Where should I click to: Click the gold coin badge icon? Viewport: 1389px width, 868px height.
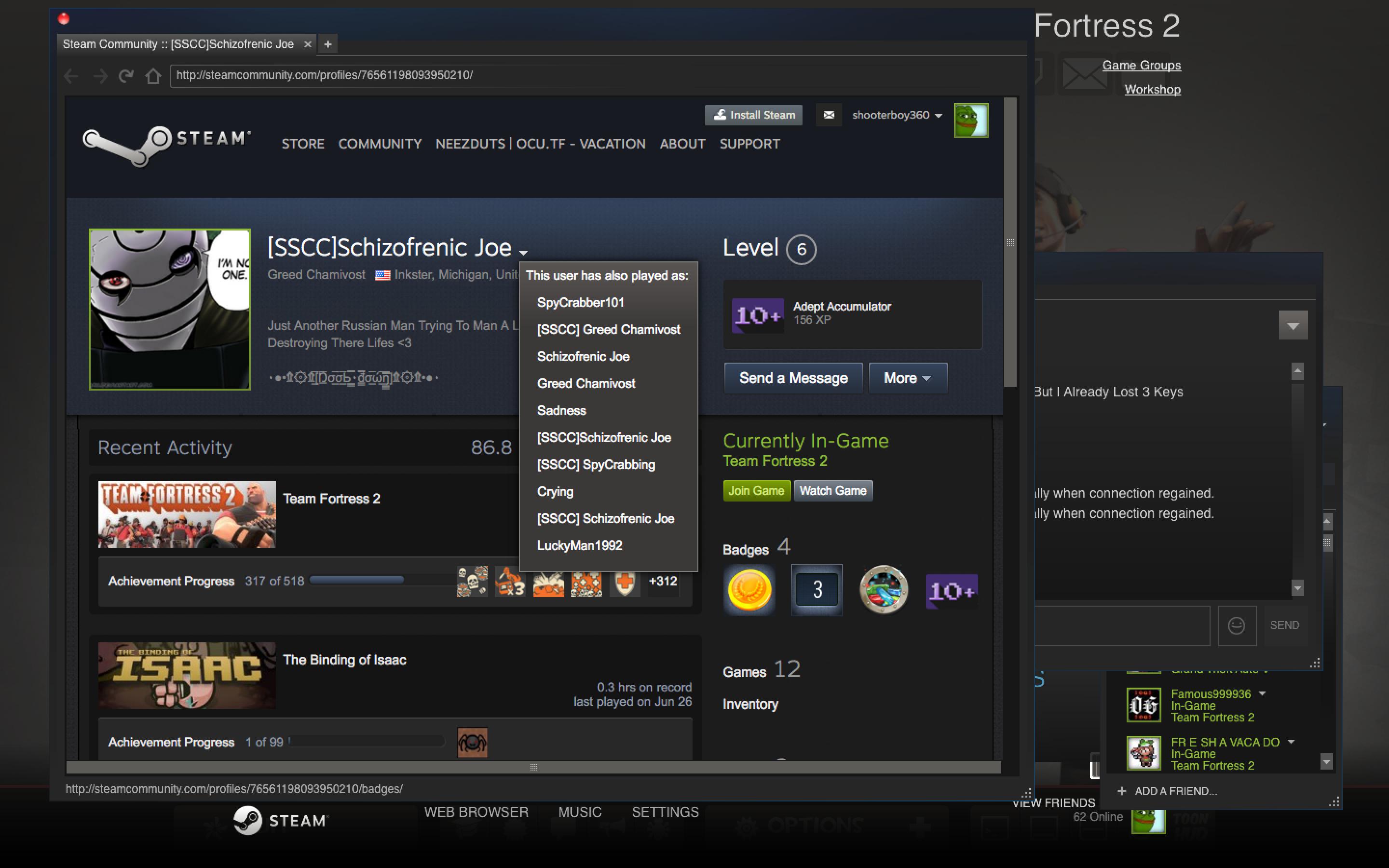click(749, 590)
